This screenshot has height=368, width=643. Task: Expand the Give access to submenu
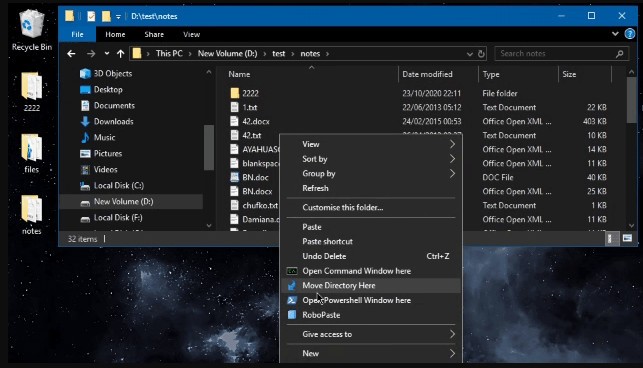click(x=371, y=334)
